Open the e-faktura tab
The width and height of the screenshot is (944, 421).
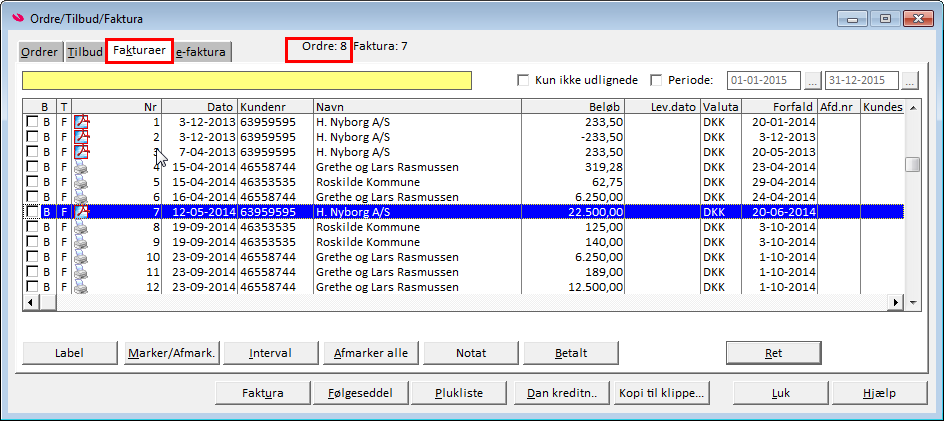pos(202,52)
